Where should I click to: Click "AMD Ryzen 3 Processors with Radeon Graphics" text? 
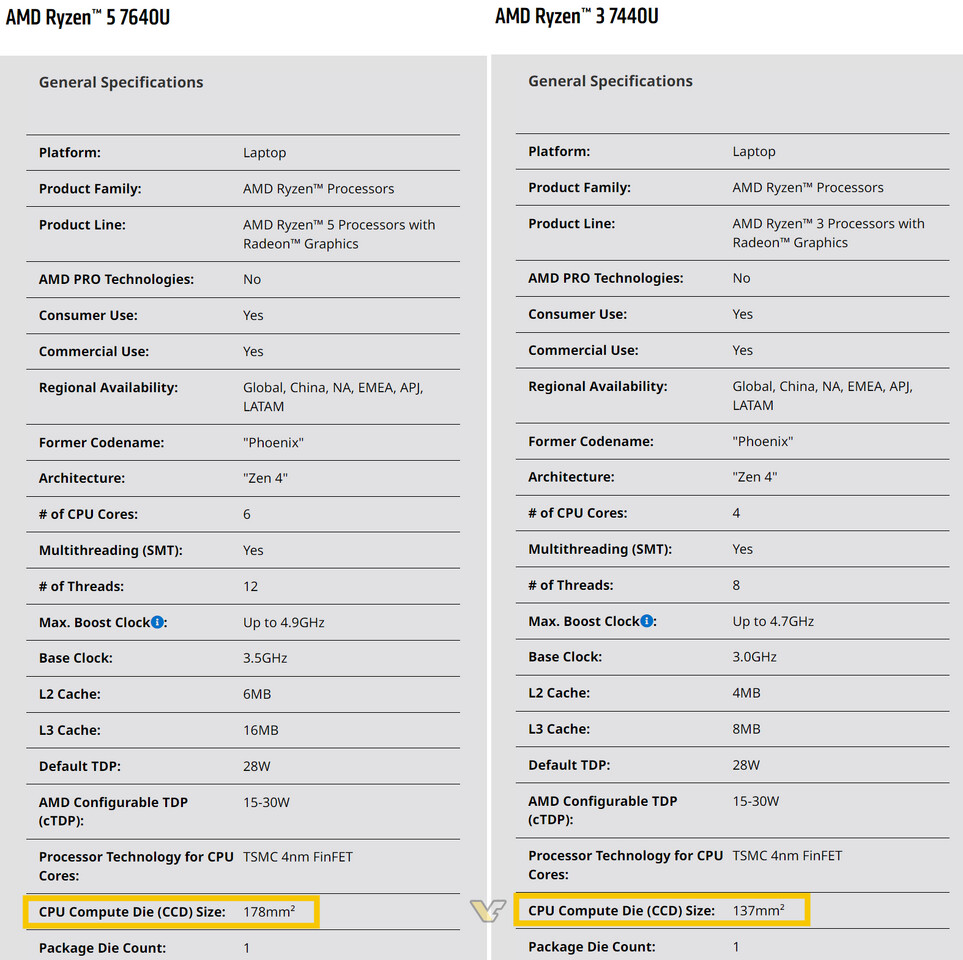coord(828,233)
